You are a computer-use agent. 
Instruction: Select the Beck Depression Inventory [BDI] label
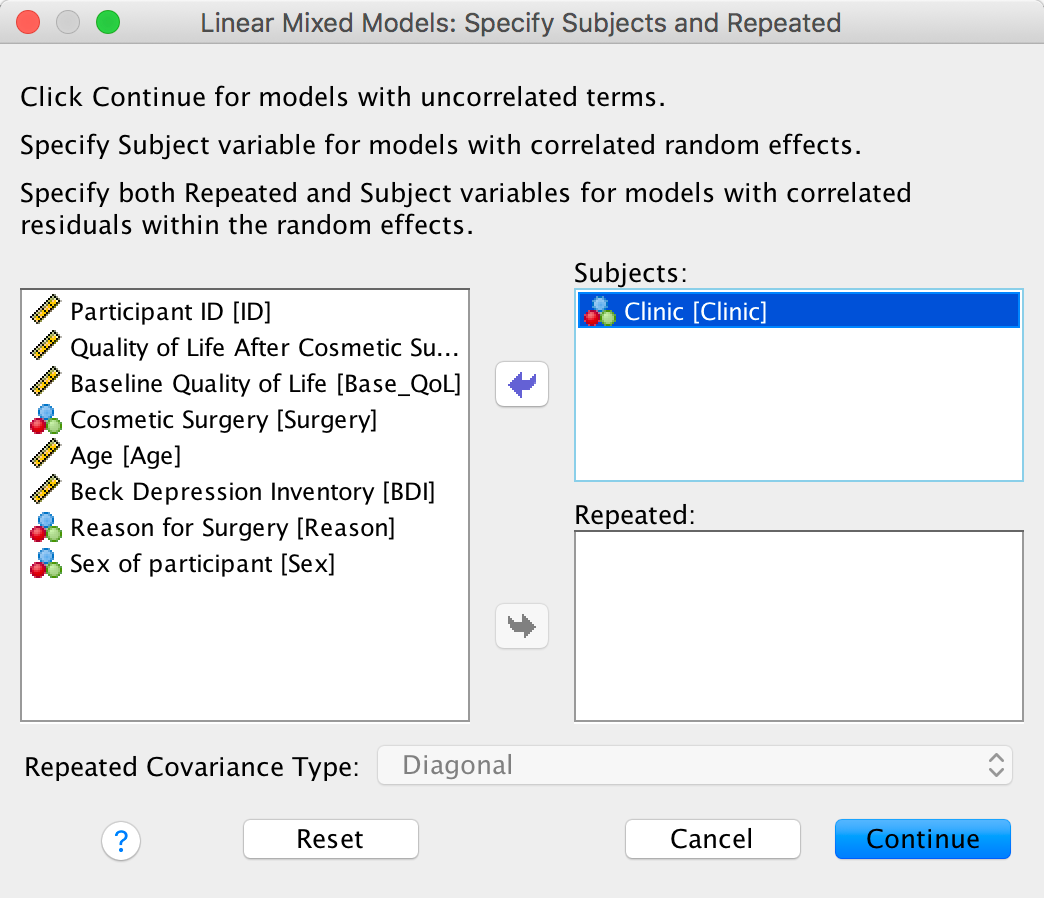click(252, 492)
